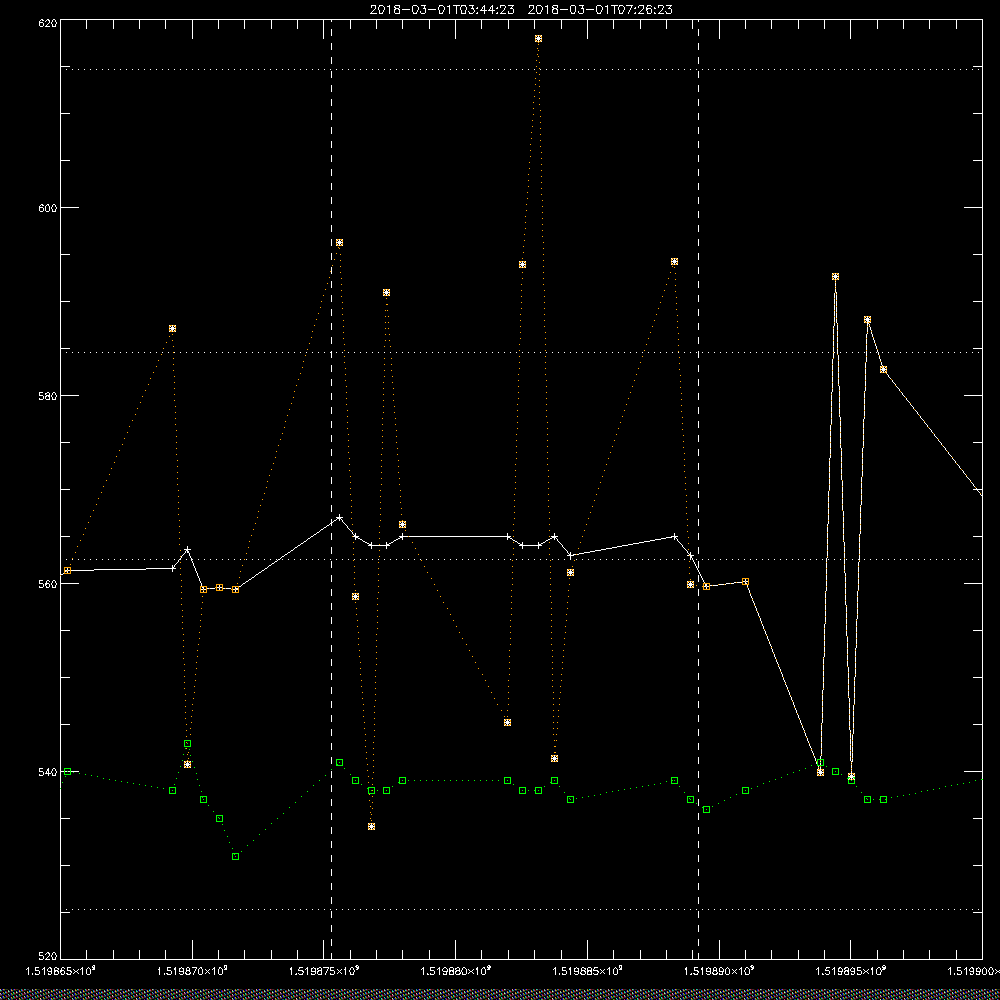1000x1000 pixels.
Task: Select the 560 y-axis label
Action: (x=48, y=584)
